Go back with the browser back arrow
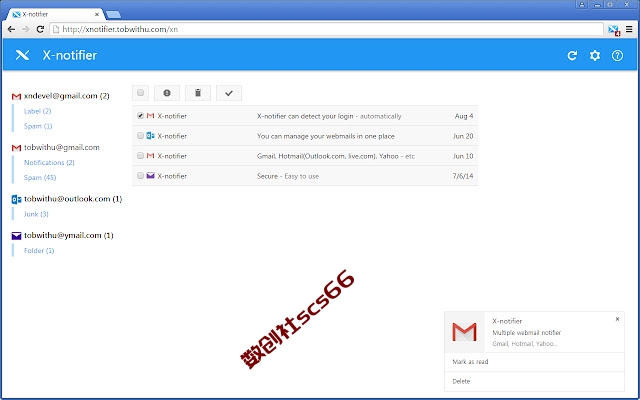Viewport: 640px width, 400px height. point(11,29)
